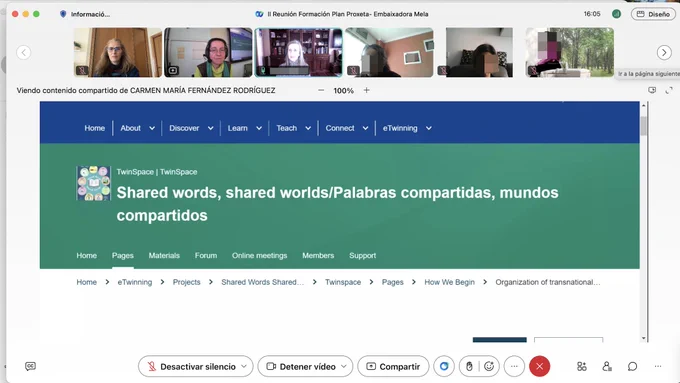Open video options arrow beside Detener vídeo
Image resolution: width=680 pixels, height=383 pixels.
(344, 367)
